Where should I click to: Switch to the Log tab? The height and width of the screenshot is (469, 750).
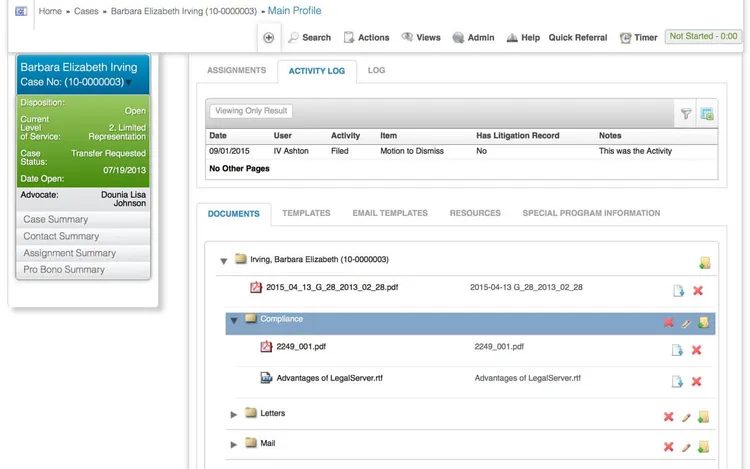(x=376, y=70)
